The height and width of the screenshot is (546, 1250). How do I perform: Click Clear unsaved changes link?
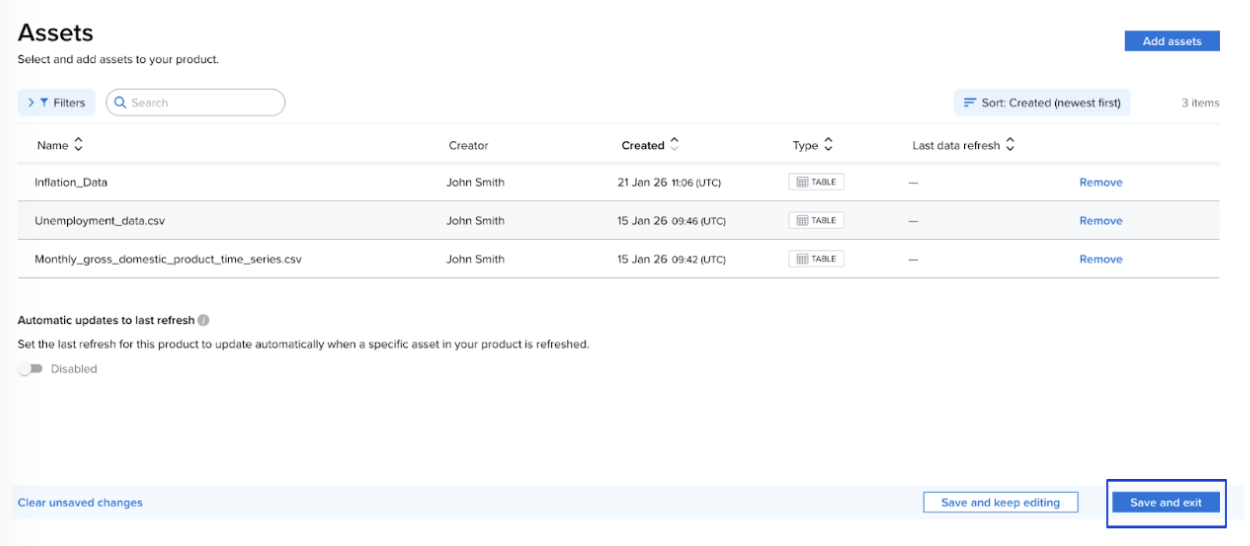pyautogui.click(x=80, y=502)
